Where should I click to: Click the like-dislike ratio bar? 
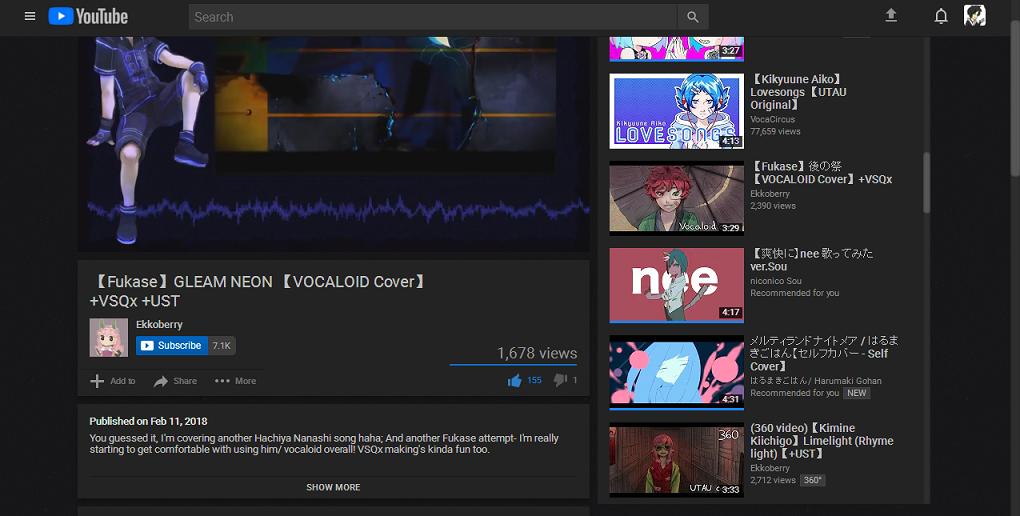[513, 365]
